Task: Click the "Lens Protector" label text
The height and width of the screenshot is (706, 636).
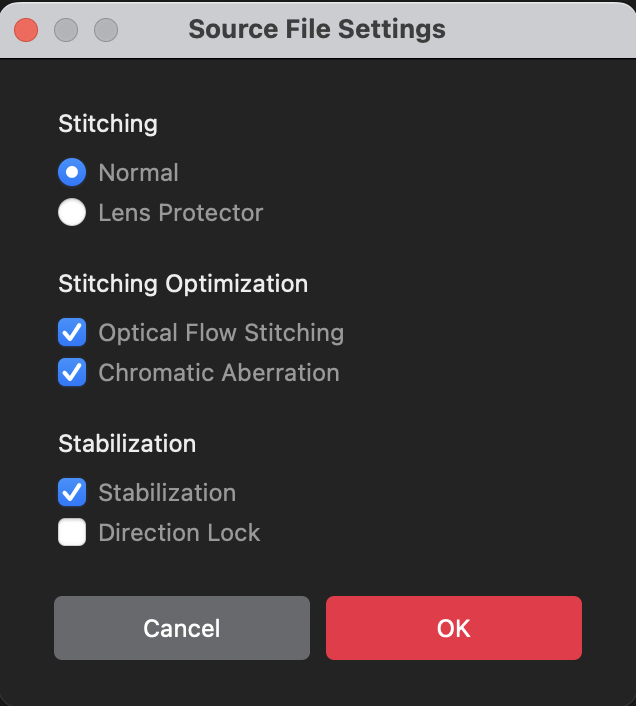Action: coord(181,213)
